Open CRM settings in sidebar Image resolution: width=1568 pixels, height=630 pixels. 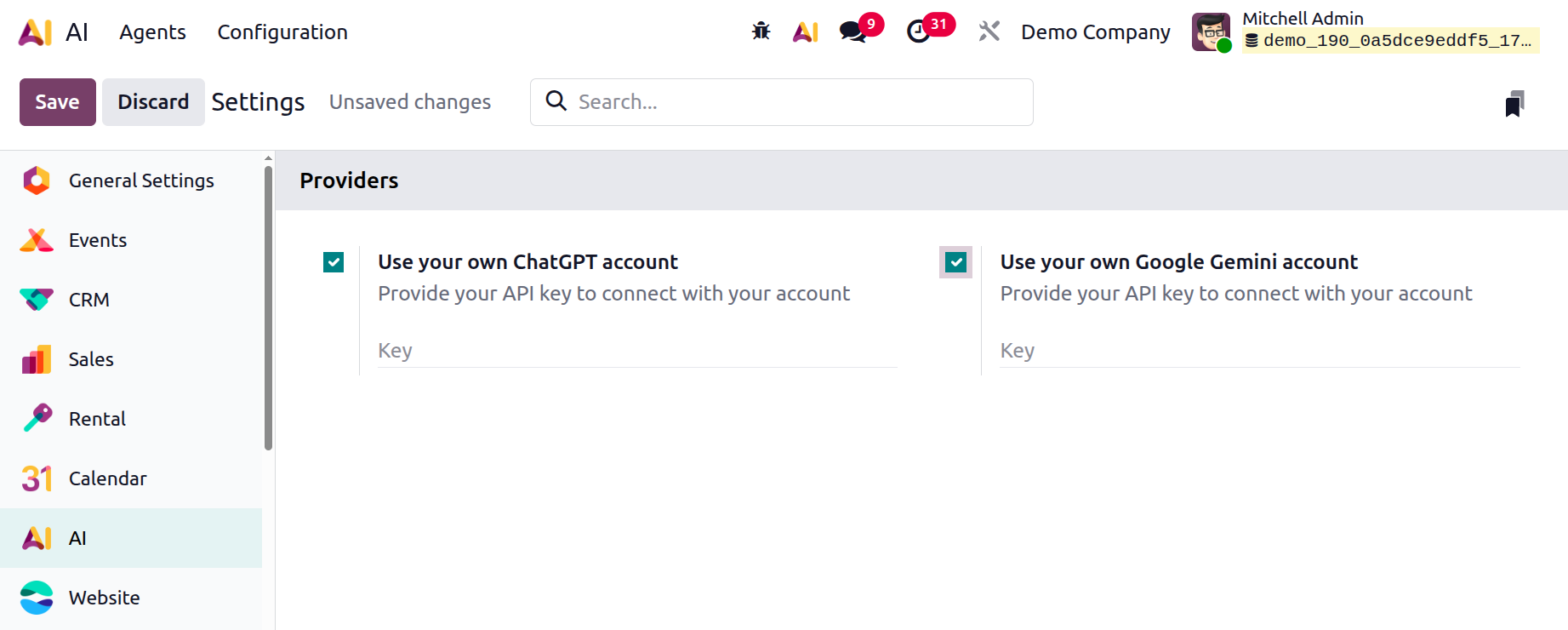[88, 300]
